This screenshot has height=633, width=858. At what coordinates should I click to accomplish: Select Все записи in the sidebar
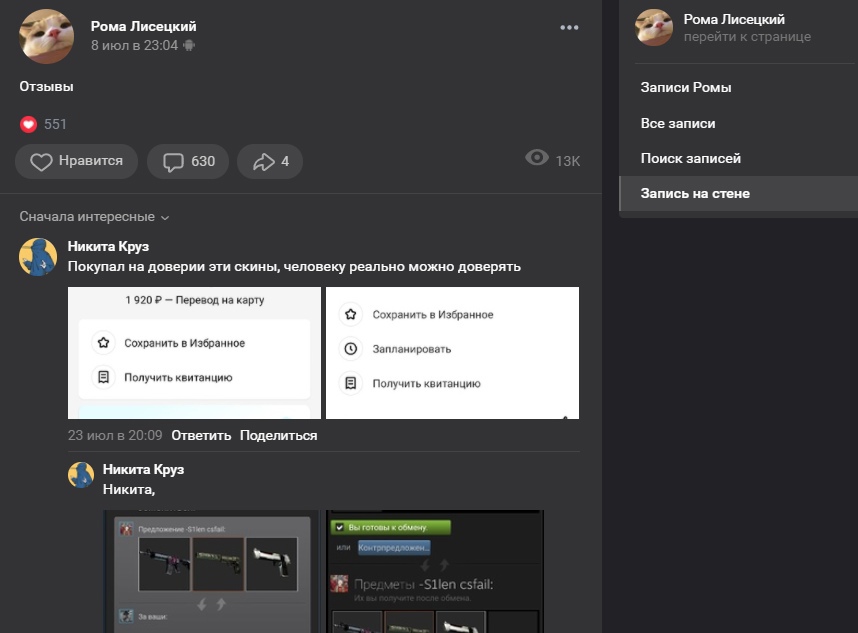click(x=678, y=124)
